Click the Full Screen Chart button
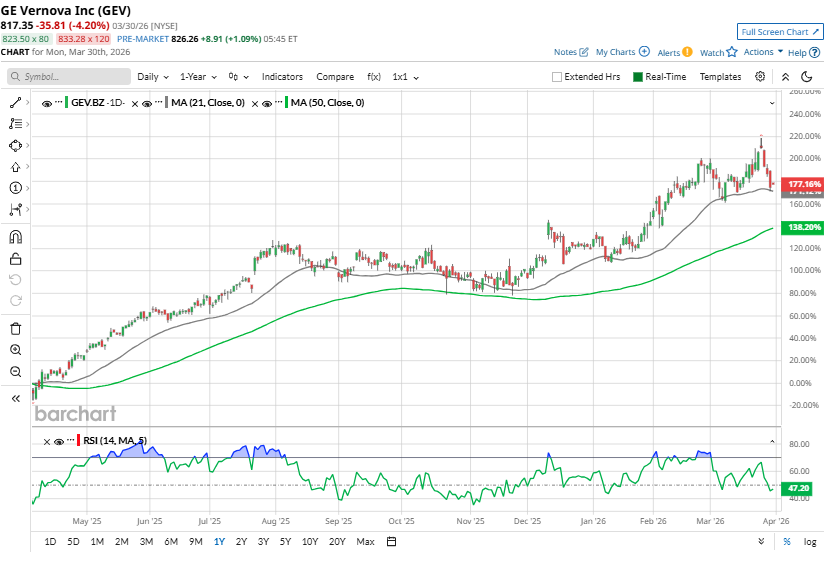The width and height of the screenshot is (828, 571). pyautogui.click(x=780, y=32)
